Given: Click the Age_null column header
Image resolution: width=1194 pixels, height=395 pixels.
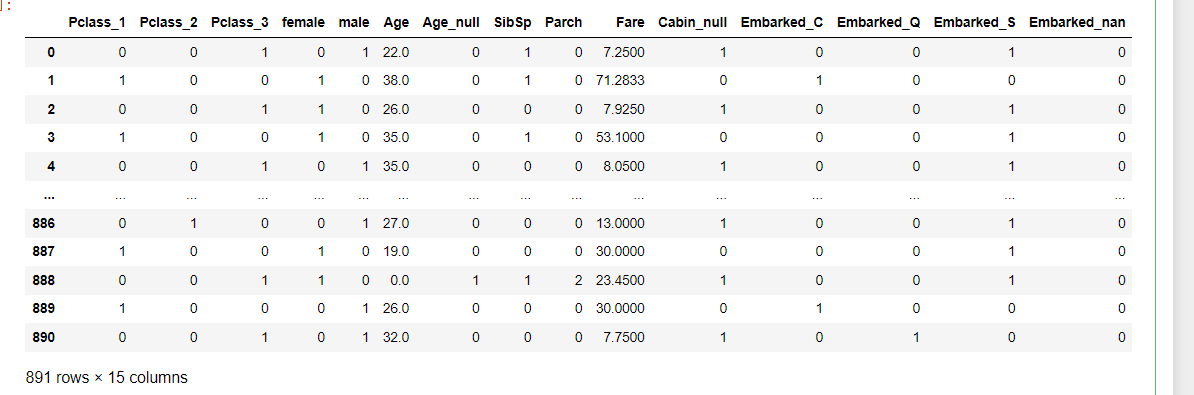Looking at the screenshot, I should [452, 23].
